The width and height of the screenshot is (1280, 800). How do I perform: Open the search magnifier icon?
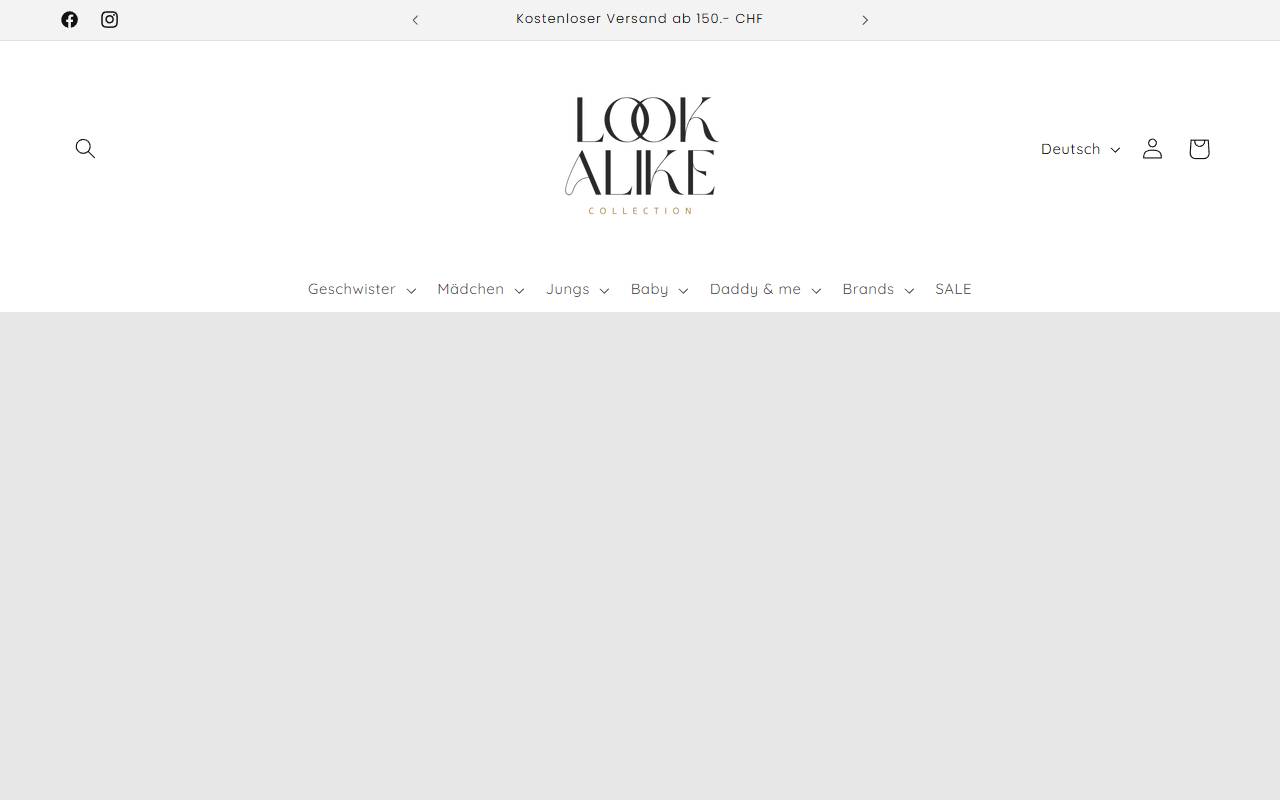[x=85, y=149]
